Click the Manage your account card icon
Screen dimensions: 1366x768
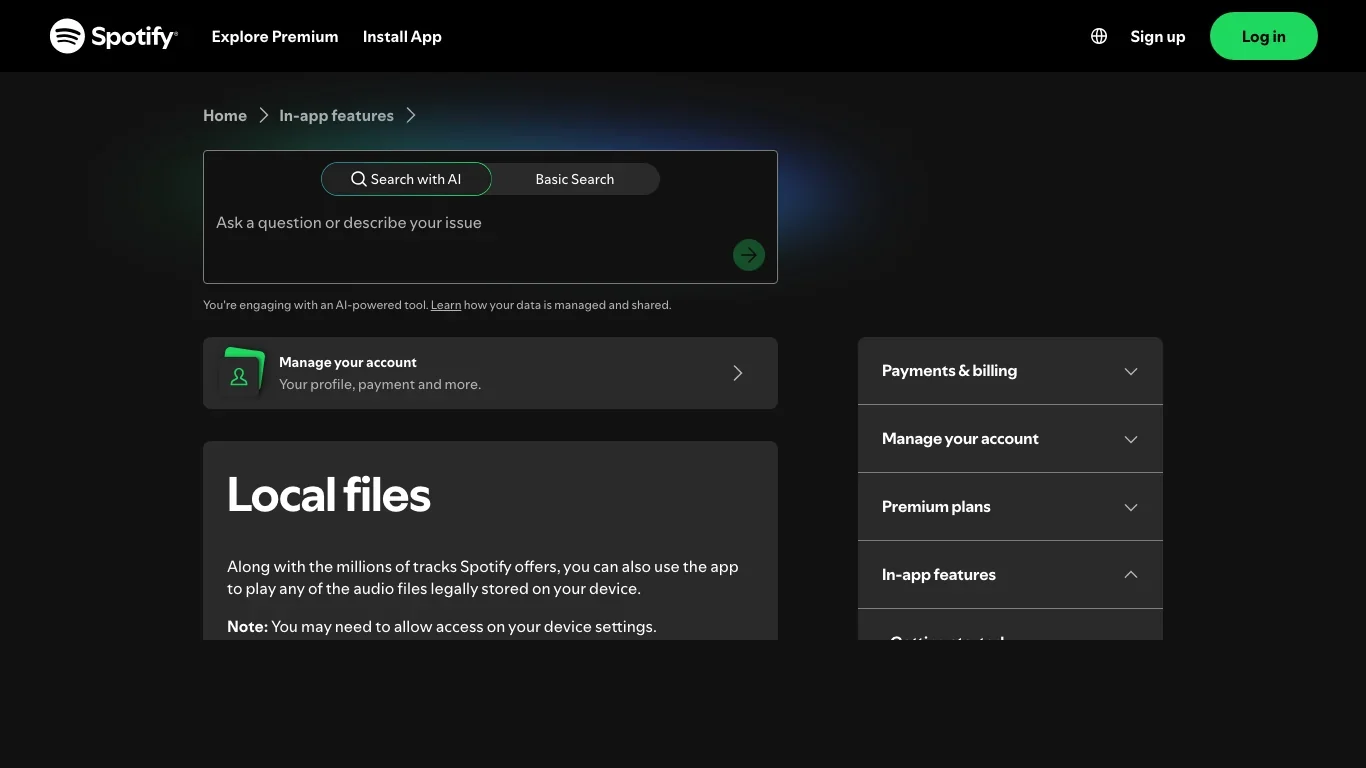click(241, 373)
